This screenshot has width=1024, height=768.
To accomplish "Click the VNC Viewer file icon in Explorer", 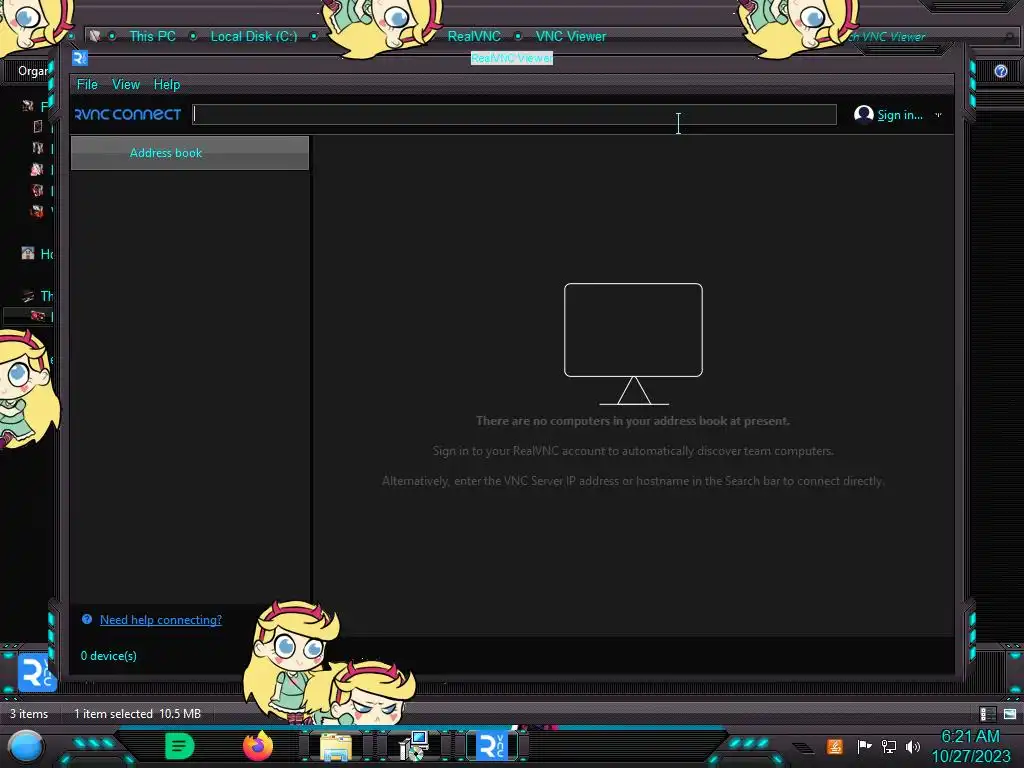I will click(x=37, y=673).
